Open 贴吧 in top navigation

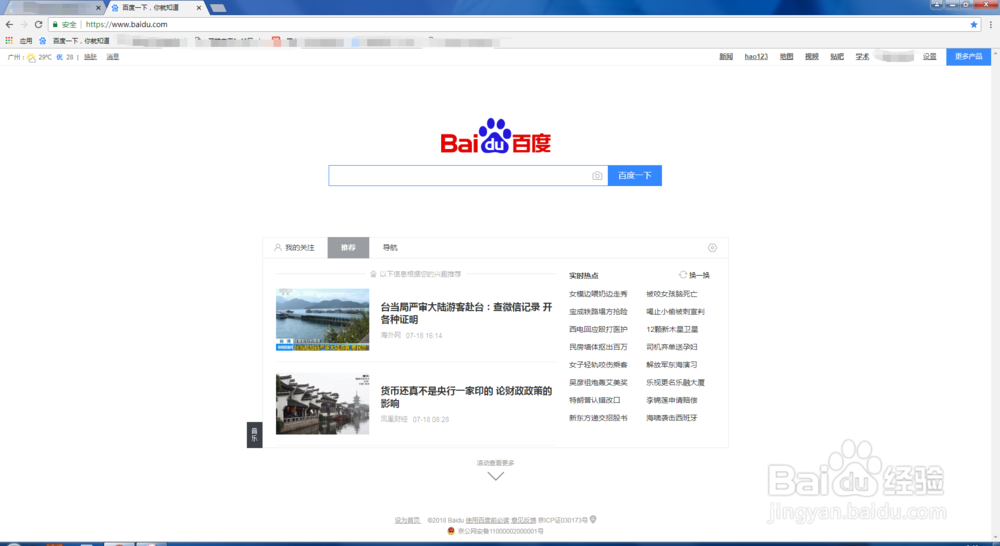(x=837, y=57)
